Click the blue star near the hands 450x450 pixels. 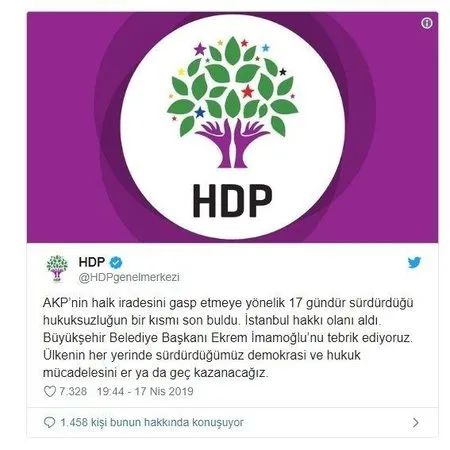(200, 112)
